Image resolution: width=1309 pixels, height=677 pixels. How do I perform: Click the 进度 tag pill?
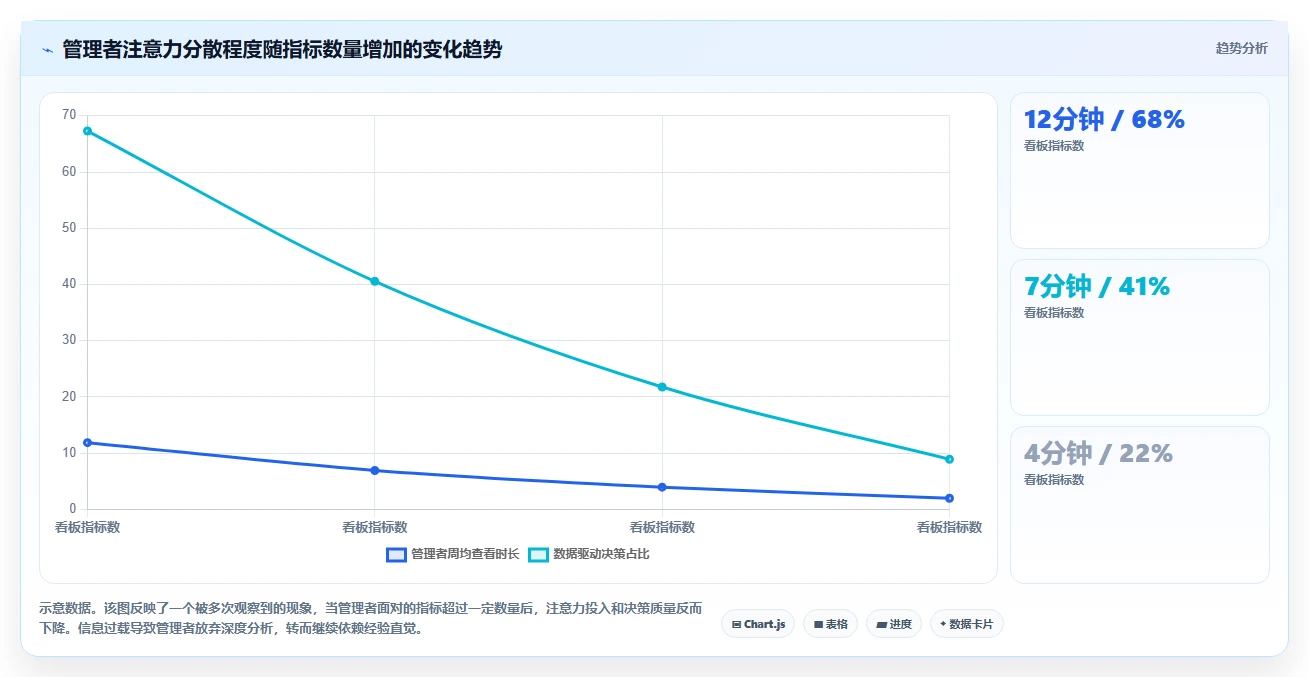click(894, 624)
